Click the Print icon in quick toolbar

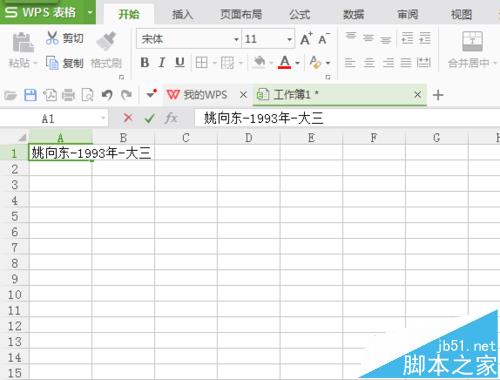point(68,95)
